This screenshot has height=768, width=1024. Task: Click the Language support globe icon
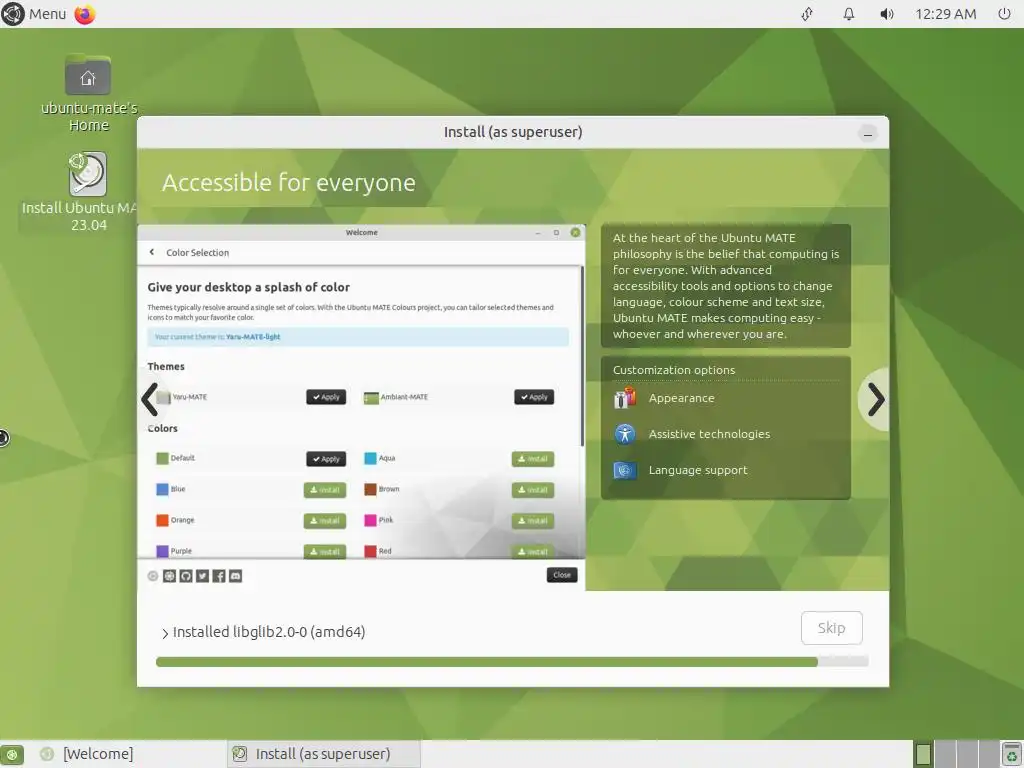pos(625,470)
